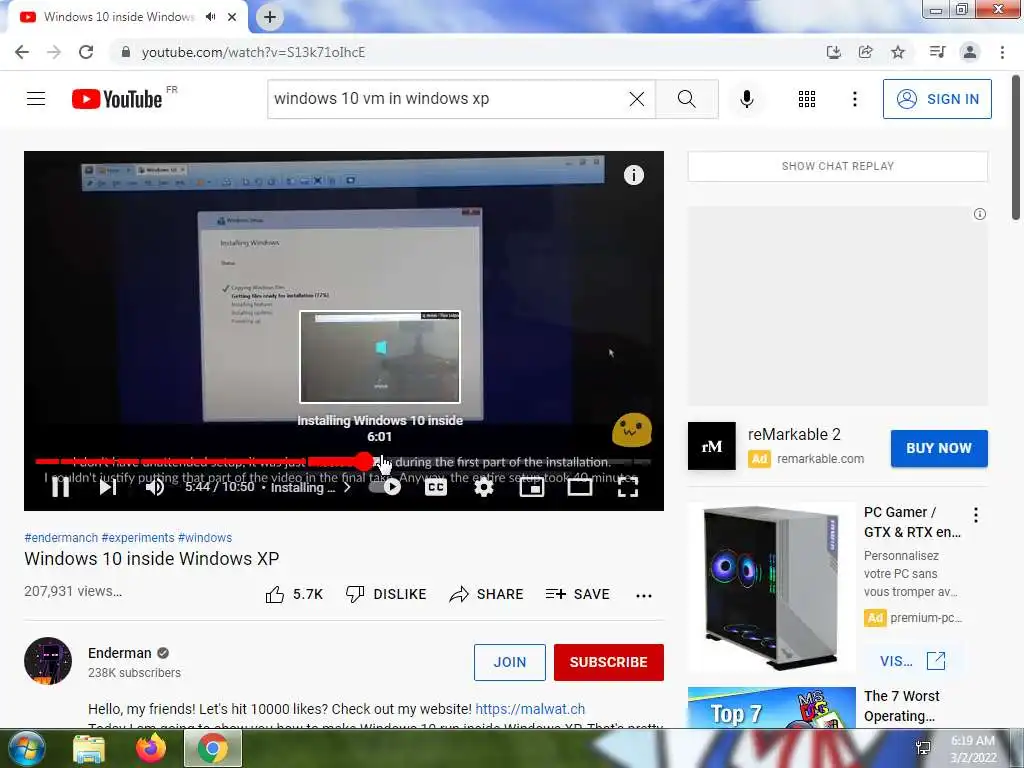Open #experiments hashtag

pos(138,537)
